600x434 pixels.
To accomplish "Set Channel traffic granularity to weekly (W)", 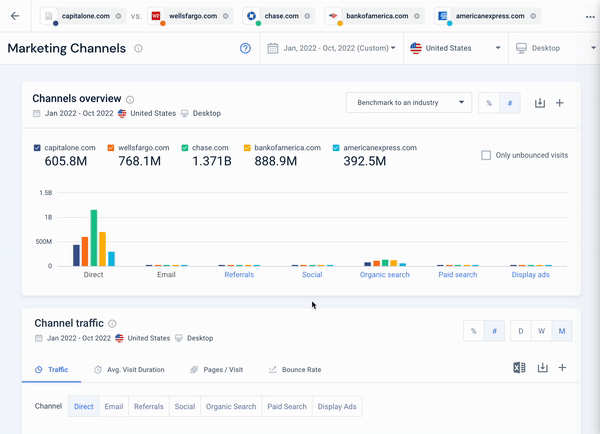I will coord(541,331).
